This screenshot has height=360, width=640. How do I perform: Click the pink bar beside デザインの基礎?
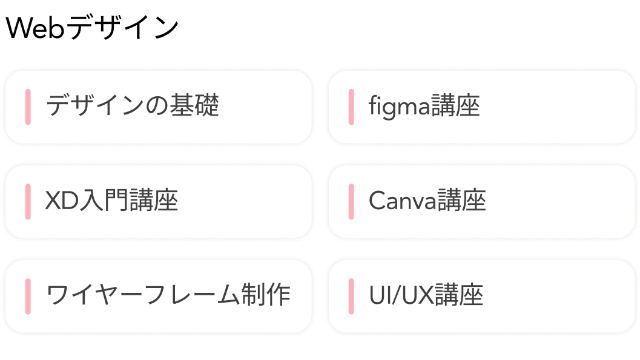pos(28,107)
